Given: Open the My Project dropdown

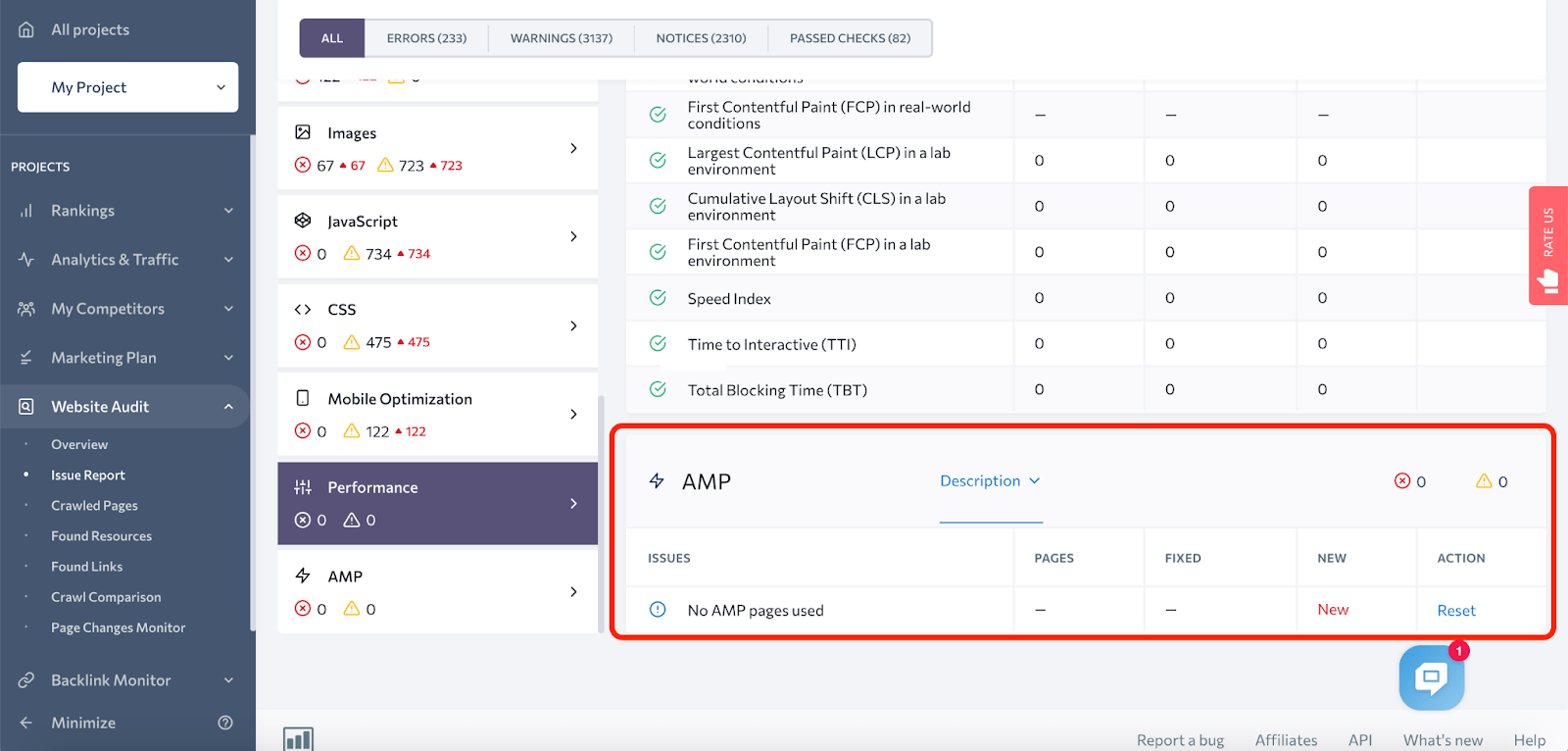Looking at the screenshot, I should tap(127, 87).
